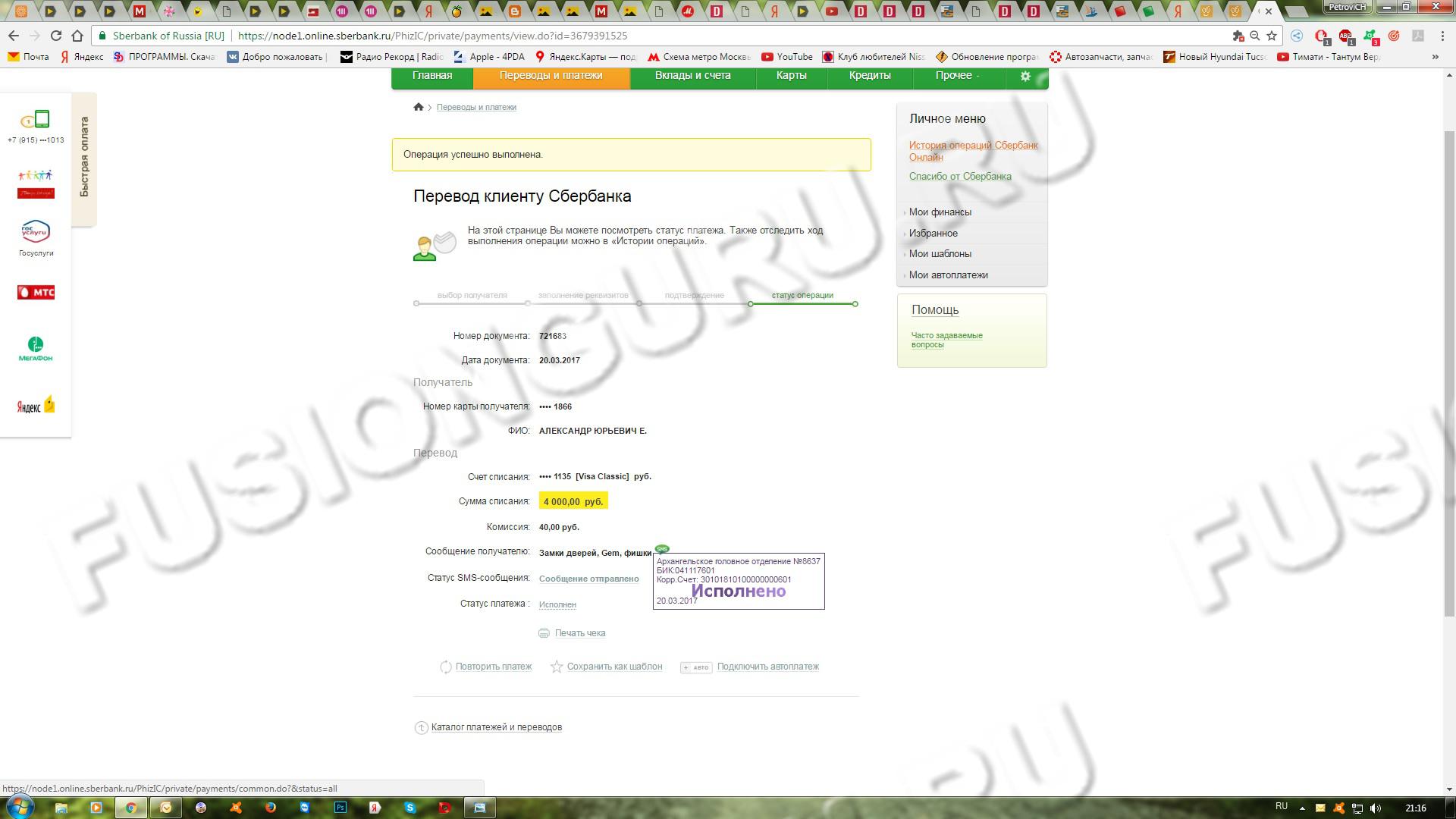Open the Яндекс.Карты bookmark

[x=585, y=57]
